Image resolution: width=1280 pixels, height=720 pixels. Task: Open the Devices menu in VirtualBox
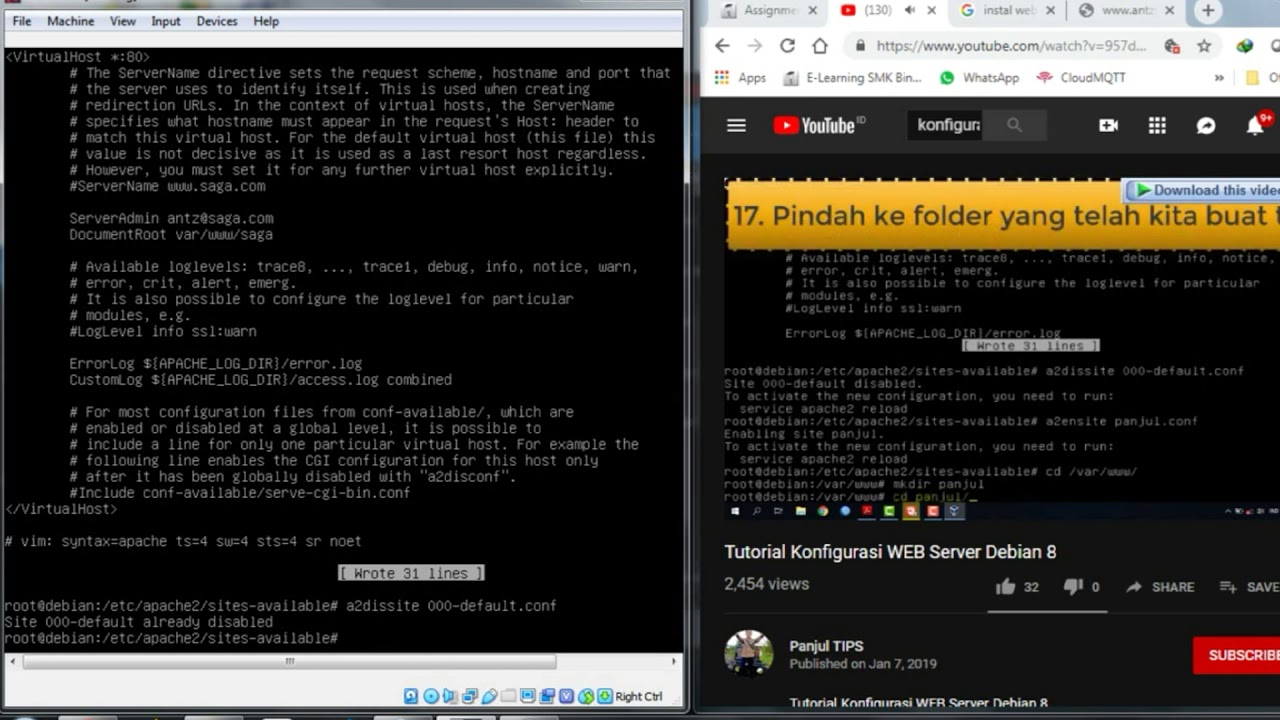pos(217,21)
